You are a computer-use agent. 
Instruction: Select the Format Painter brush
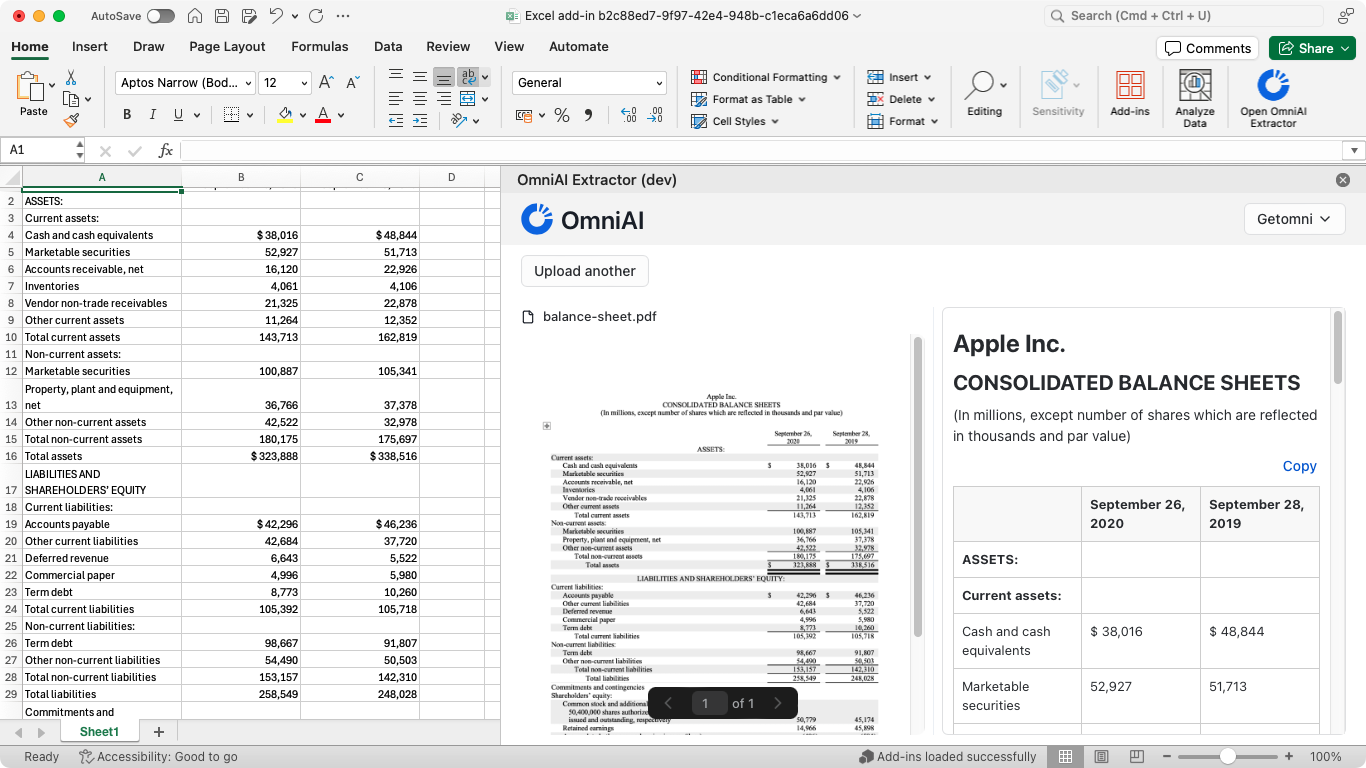71,120
